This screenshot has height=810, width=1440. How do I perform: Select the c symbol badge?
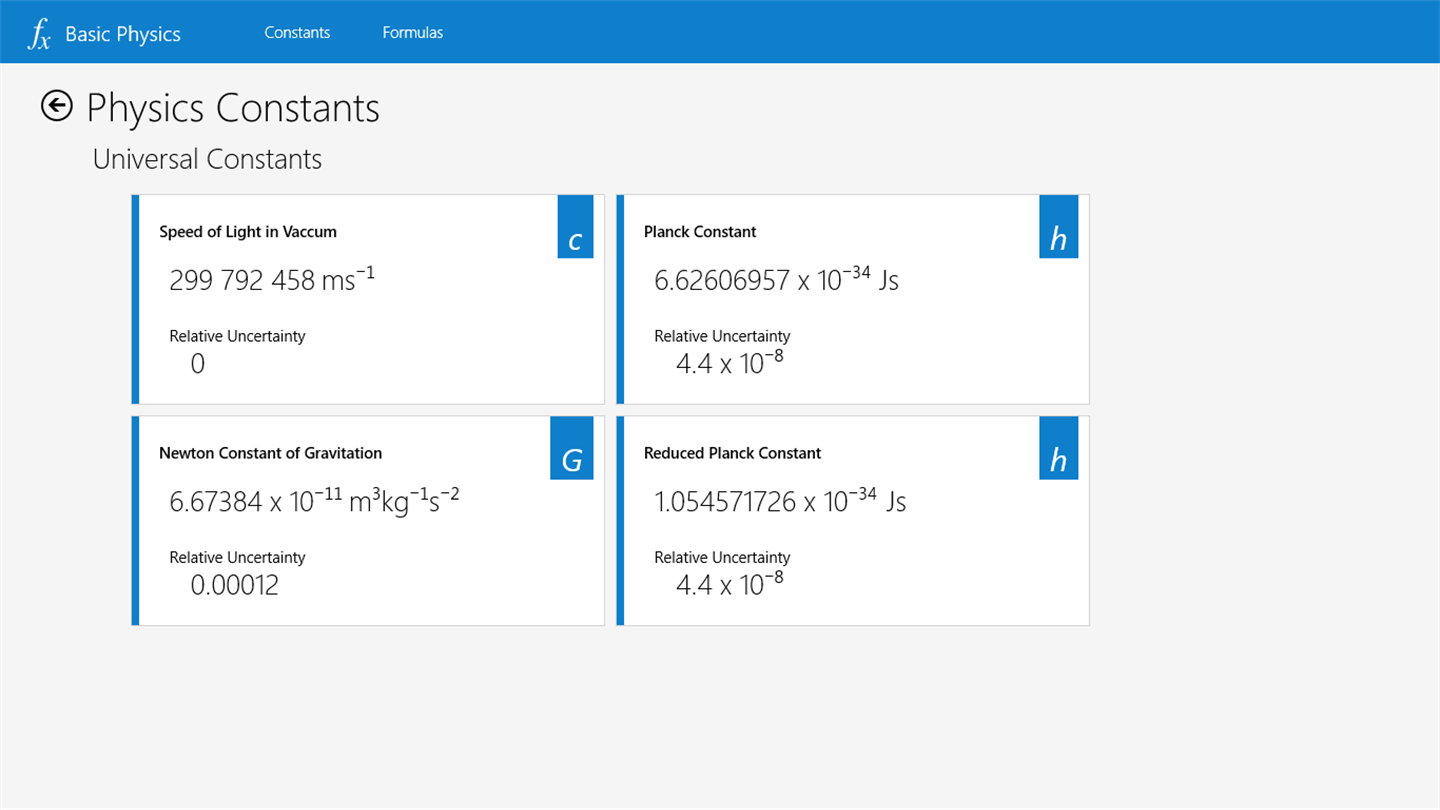575,226
